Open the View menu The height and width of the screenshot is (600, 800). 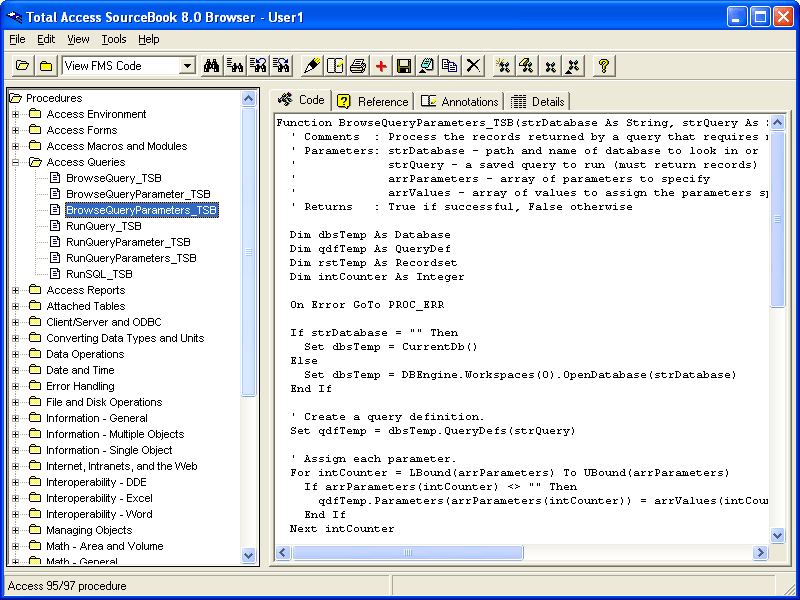(x=78, y=39)
